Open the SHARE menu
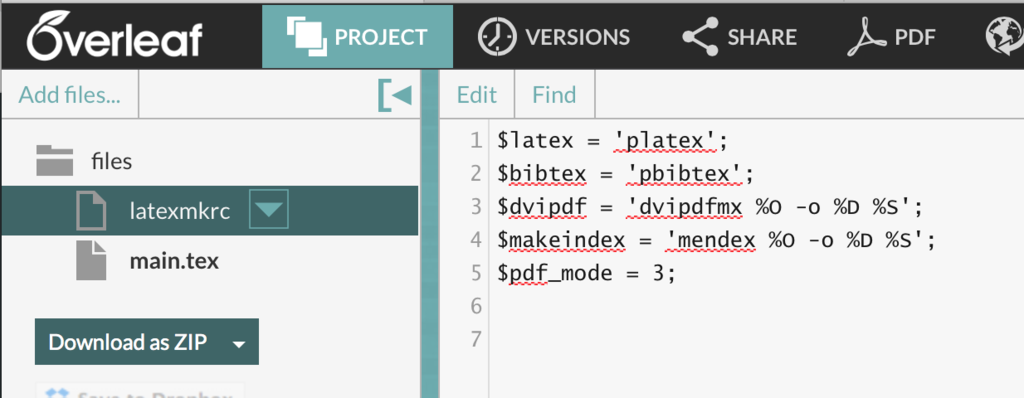 pos(739,37)
